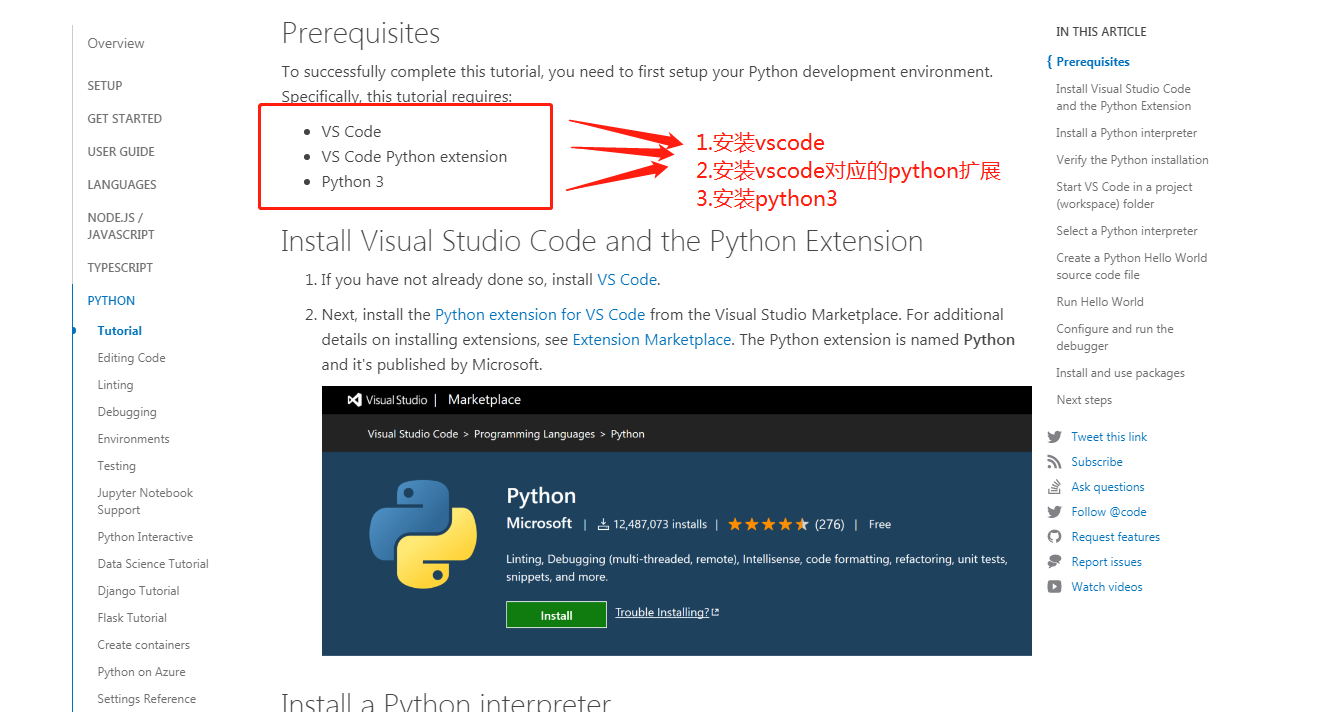Click the Follow @code link text
Screen dimensions: 1325x712
[x=1109, y=512]
